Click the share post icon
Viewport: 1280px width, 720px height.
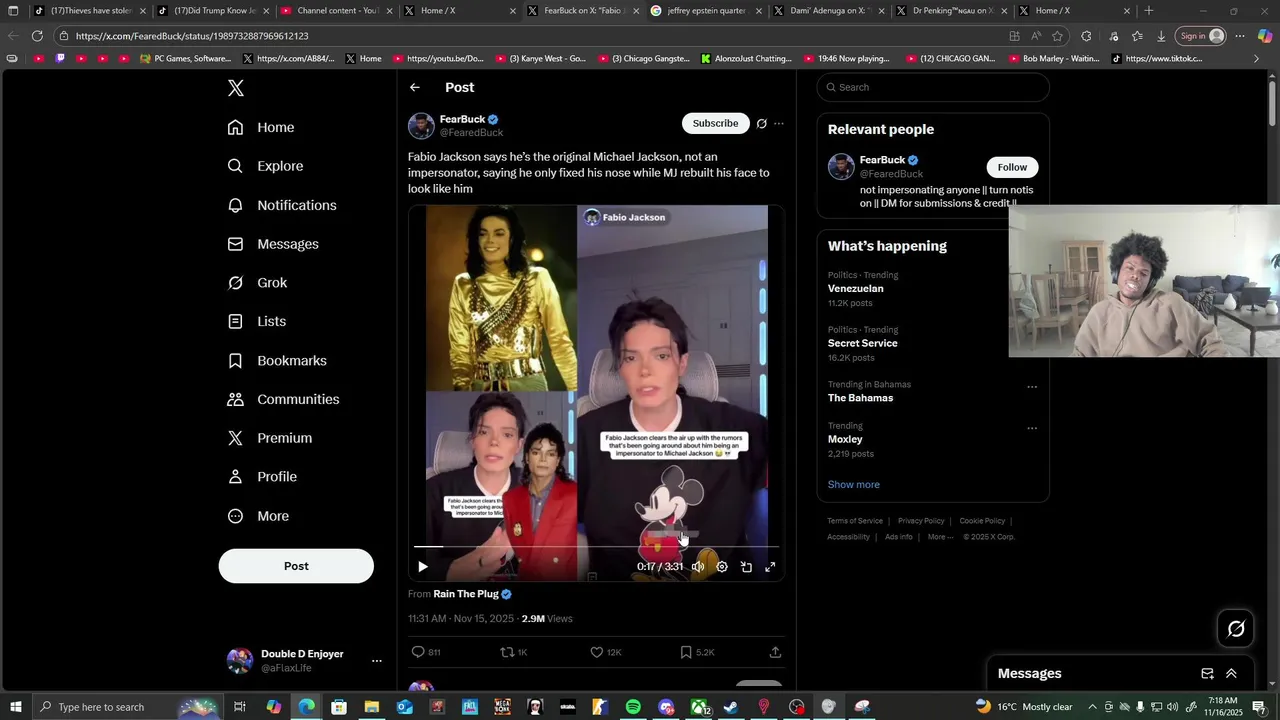coord(775,652)
